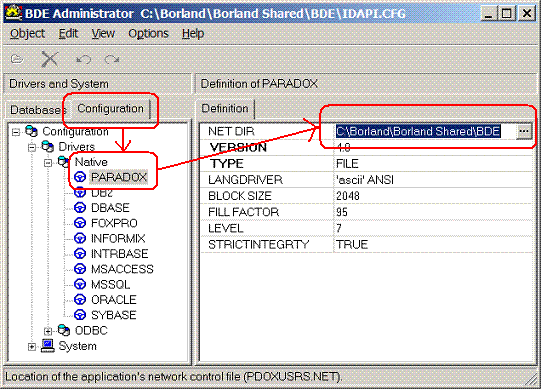
Task: Click the NET DIR parameter label
Action: click(231, 132)
